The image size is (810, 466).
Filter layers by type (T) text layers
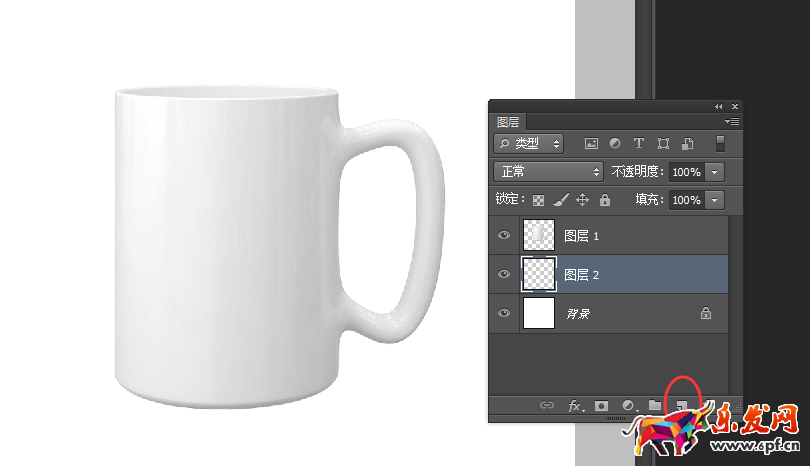[639, 144]
